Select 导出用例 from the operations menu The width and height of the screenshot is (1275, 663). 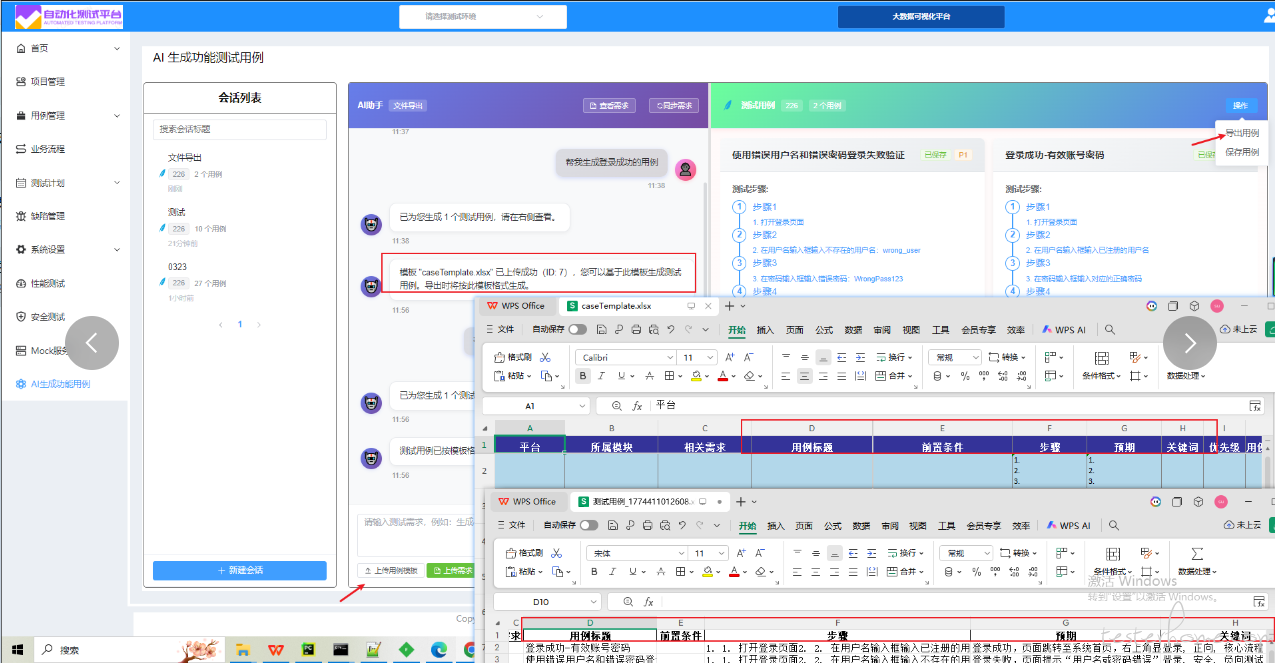1241,133
